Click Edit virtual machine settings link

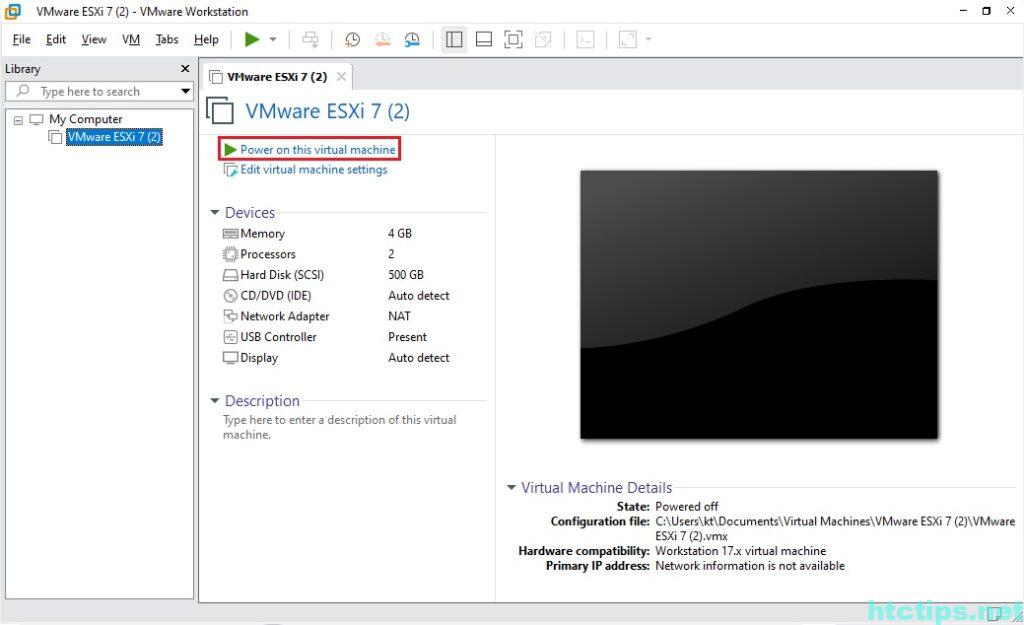pos(313,170)
